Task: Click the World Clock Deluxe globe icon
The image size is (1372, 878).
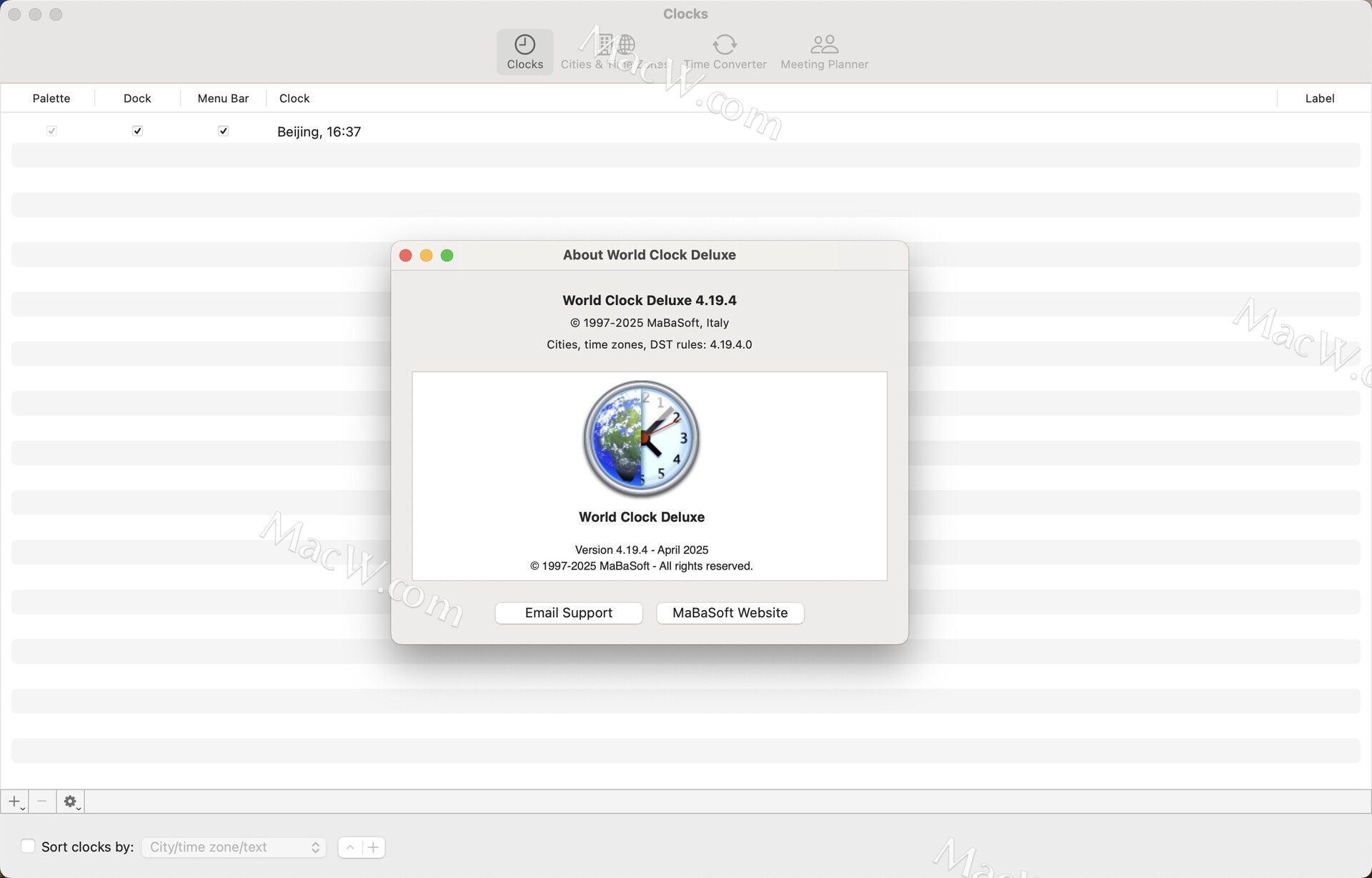Action: (x=641, y=439)
